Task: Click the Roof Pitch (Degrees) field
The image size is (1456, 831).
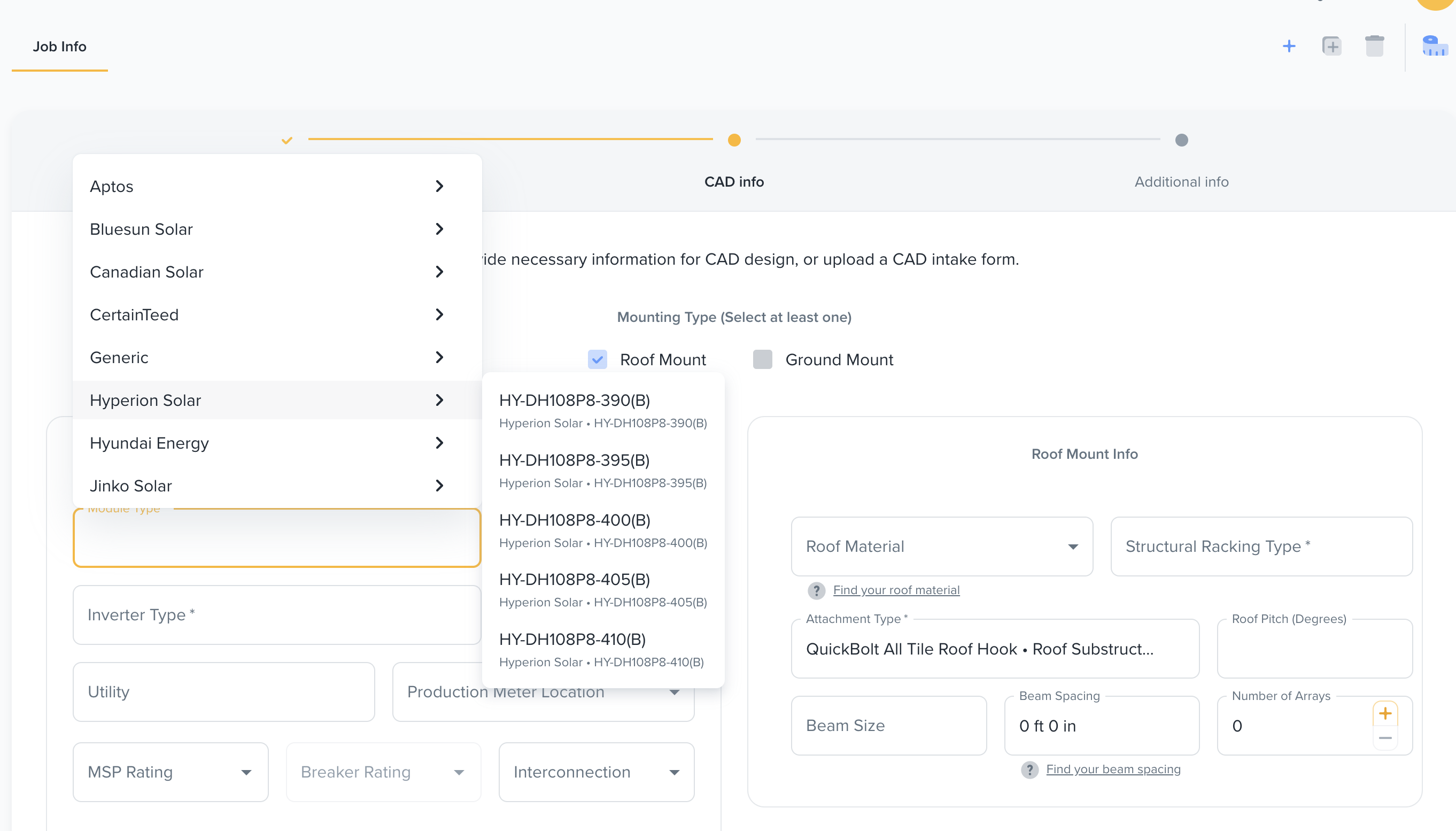Action: pyautogui.click(x=1314, y=649)
